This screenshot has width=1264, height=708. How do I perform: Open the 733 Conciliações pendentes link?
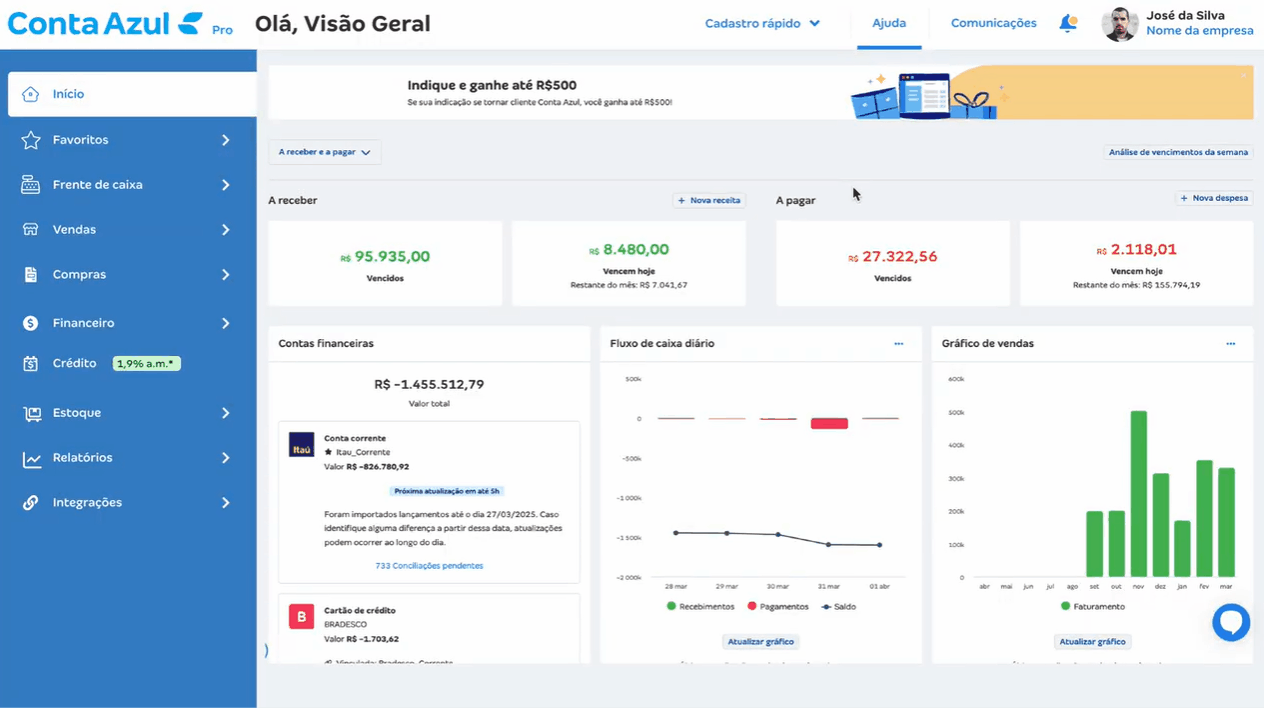coord(429,565)
